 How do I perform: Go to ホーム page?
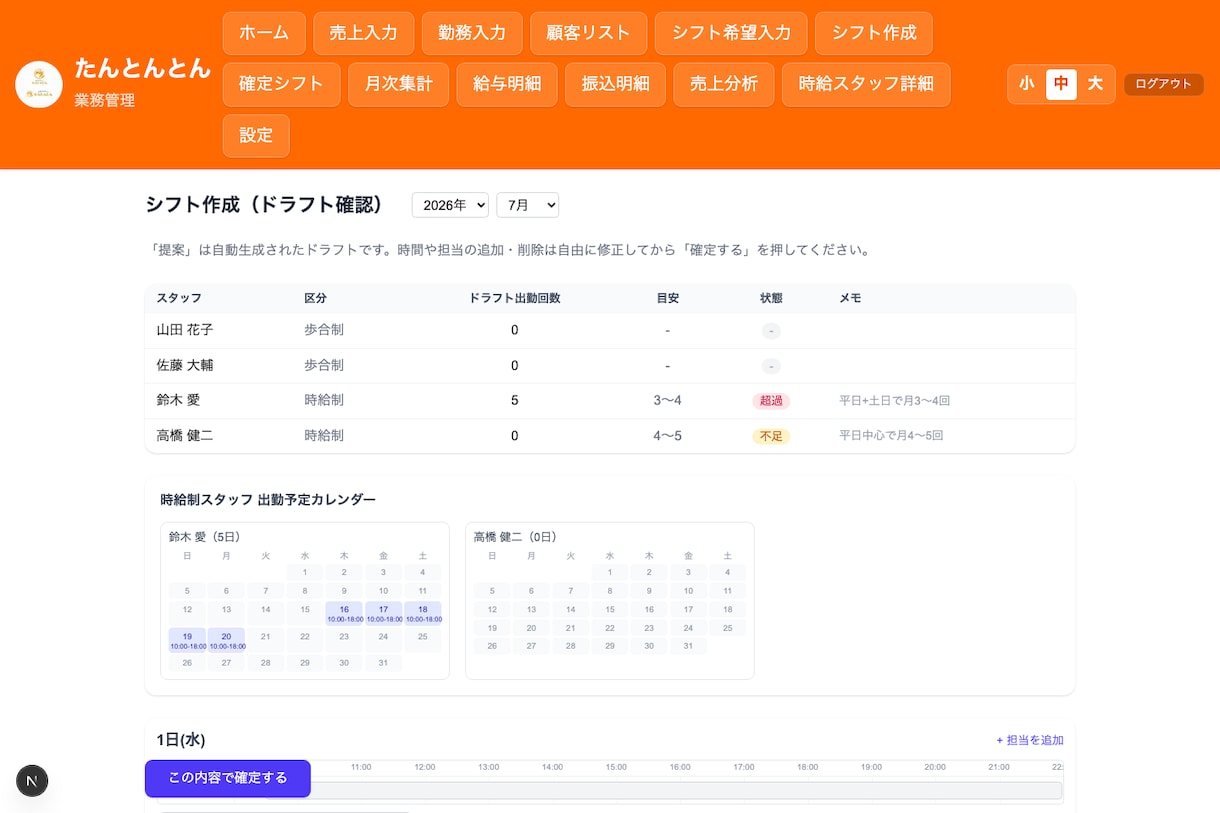tap(264, 33)
